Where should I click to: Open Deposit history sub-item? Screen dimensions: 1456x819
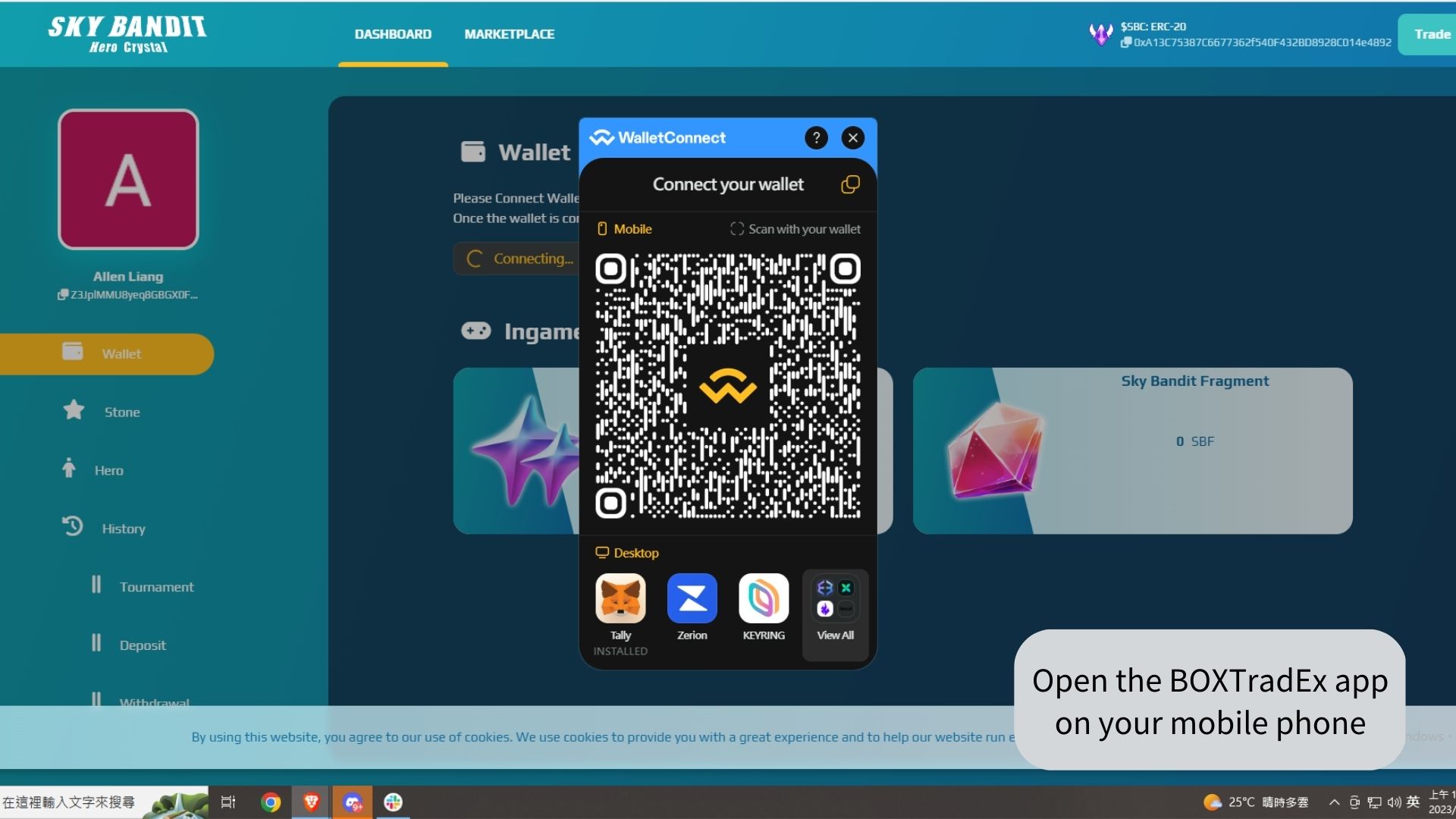[x=143, y=645]
